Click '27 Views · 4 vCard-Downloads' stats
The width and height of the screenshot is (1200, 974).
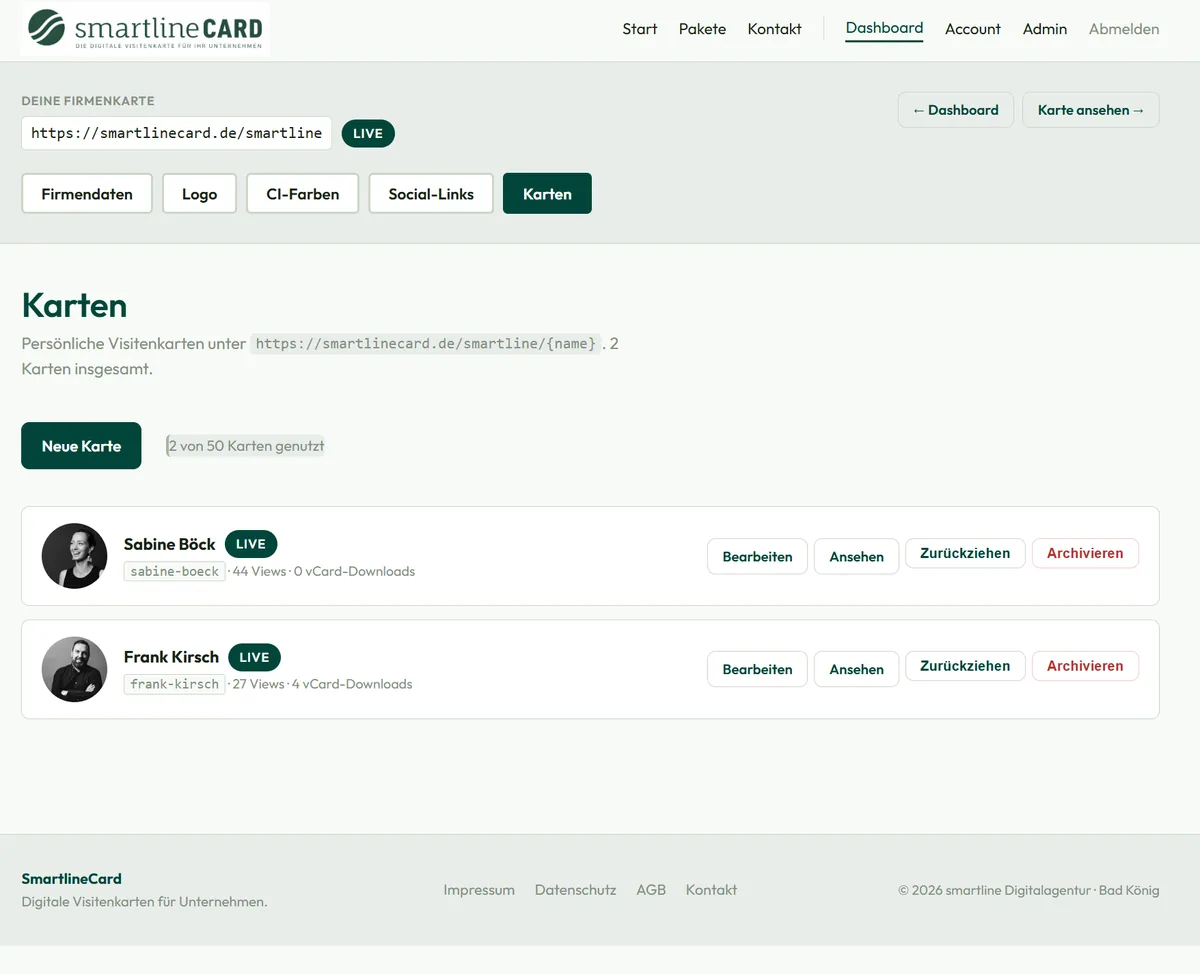click(322, 684)
